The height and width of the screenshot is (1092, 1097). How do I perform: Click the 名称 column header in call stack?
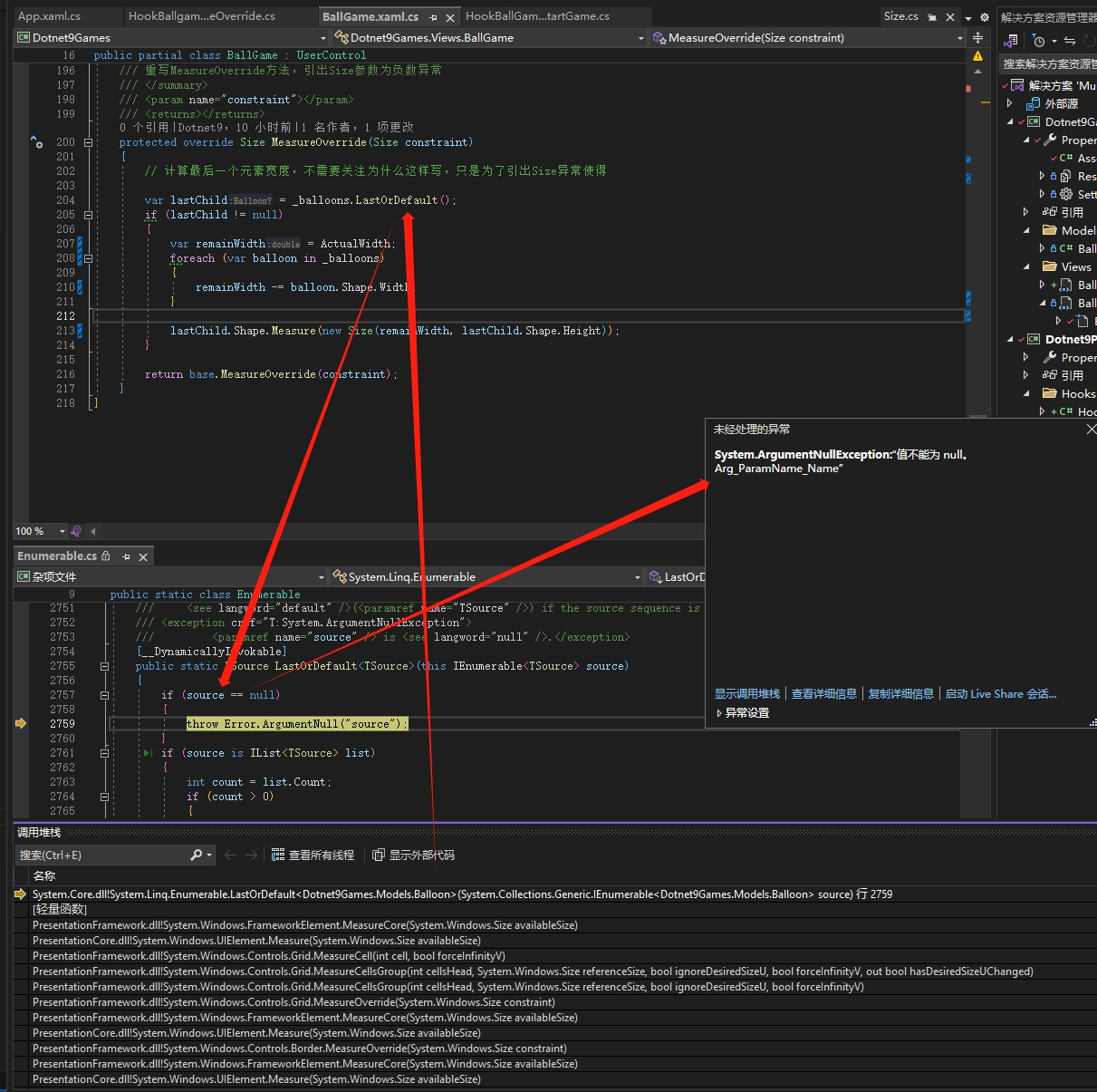(x=44, y=875)
